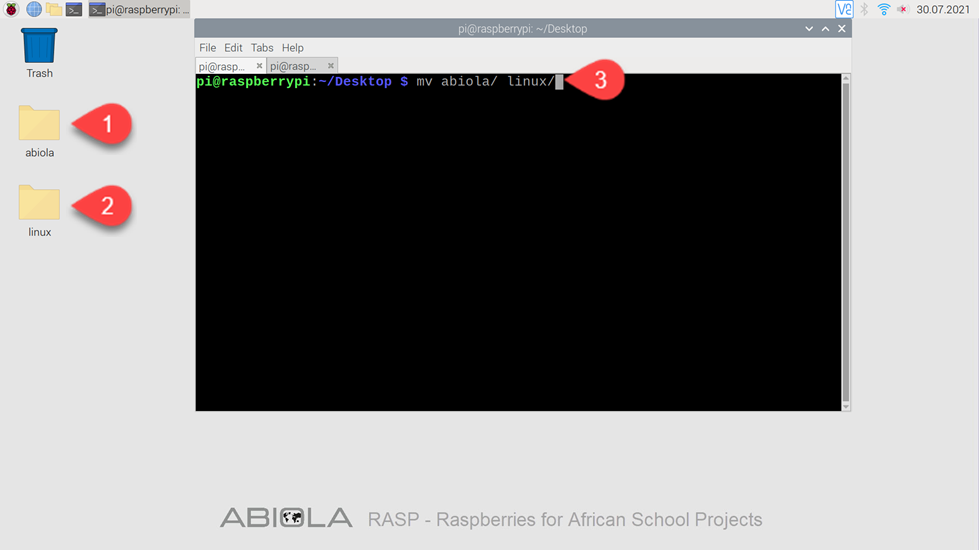Click the terminal scrollbar down arrow

[x=846, y=406]
